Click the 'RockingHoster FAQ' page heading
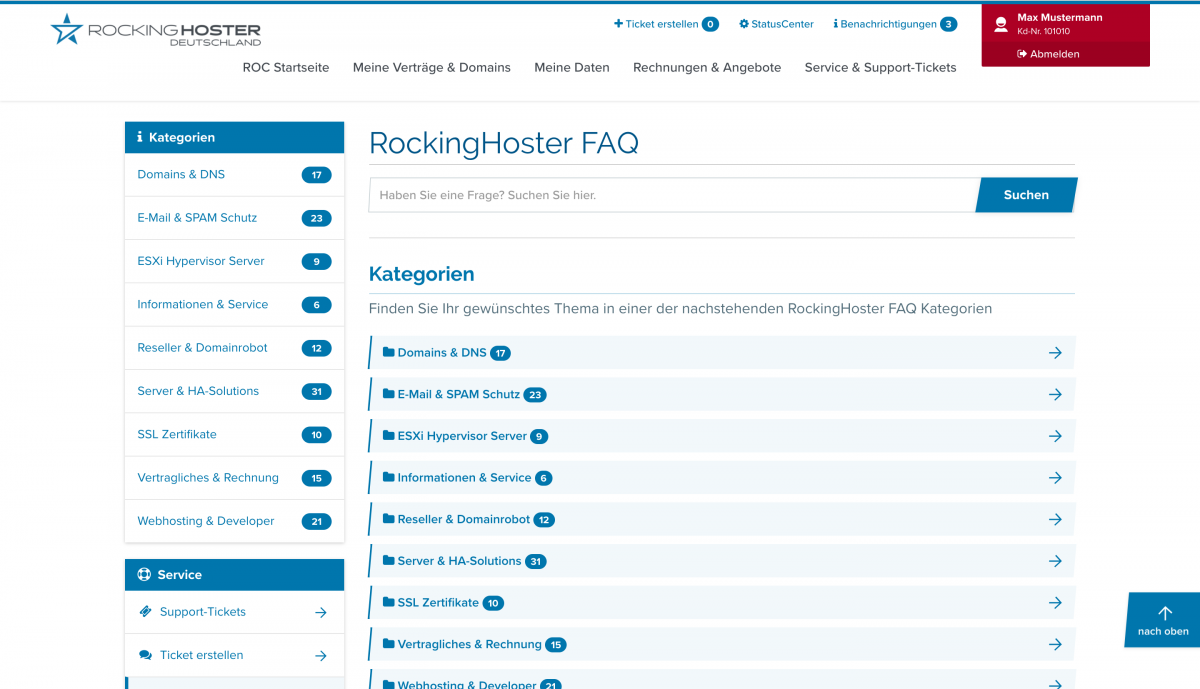The height and width of the screenshot is (689, 1200). pyautogui.click(x=503, y=143)
